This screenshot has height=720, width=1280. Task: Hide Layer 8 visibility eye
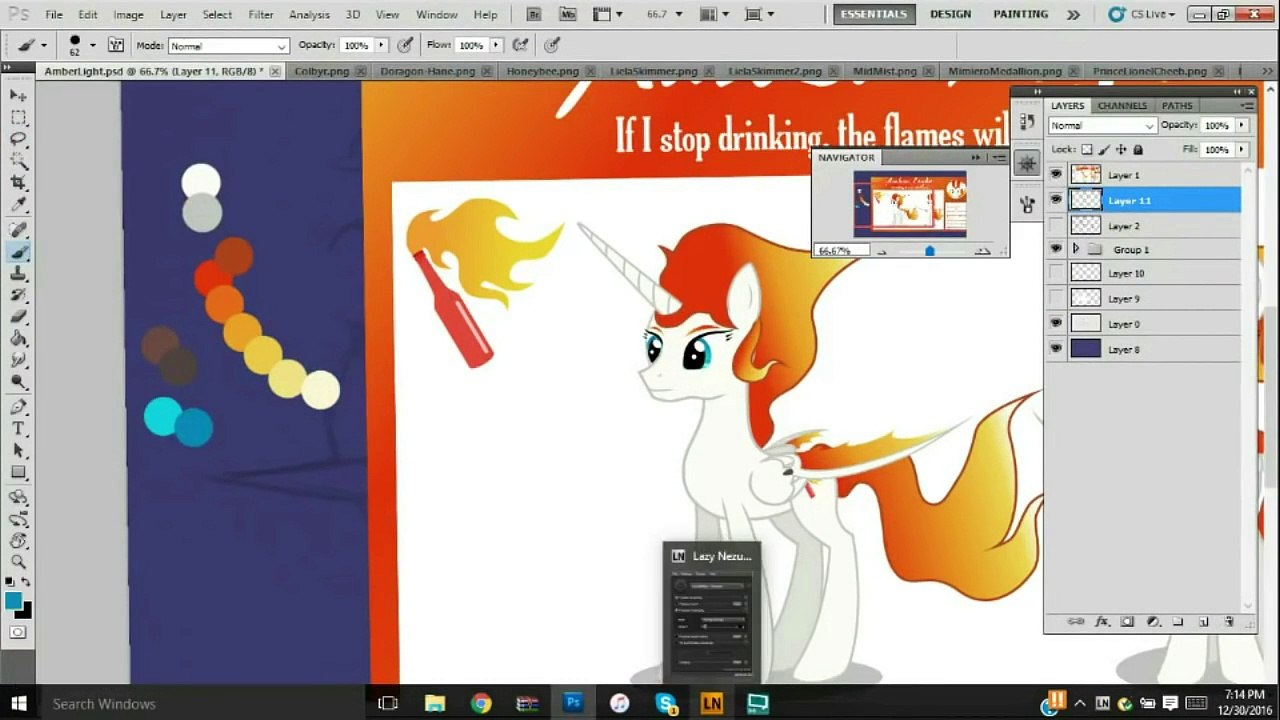pos(1056,349)
